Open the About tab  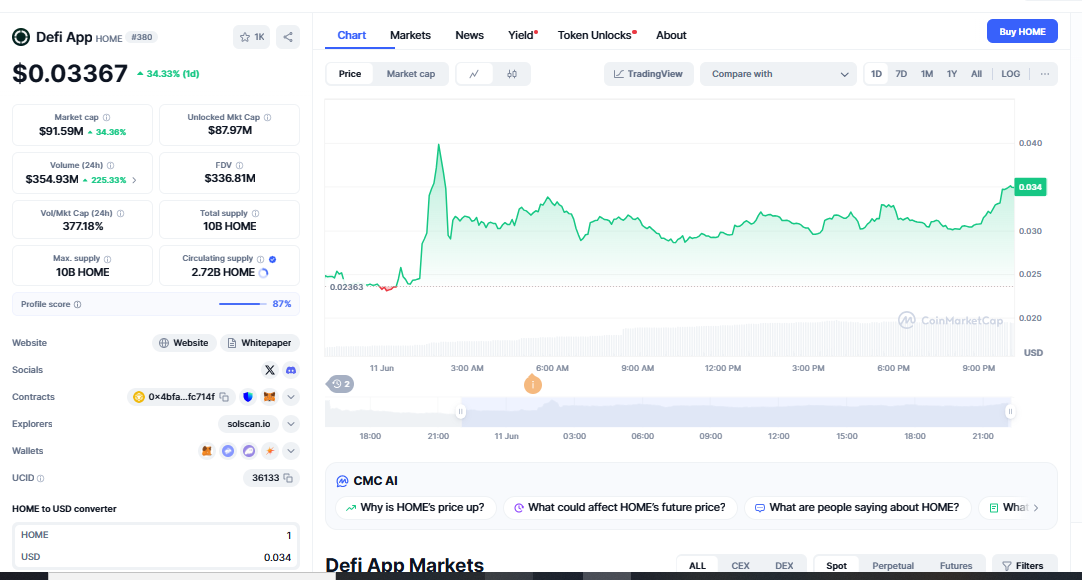click(x=671, y=35)
